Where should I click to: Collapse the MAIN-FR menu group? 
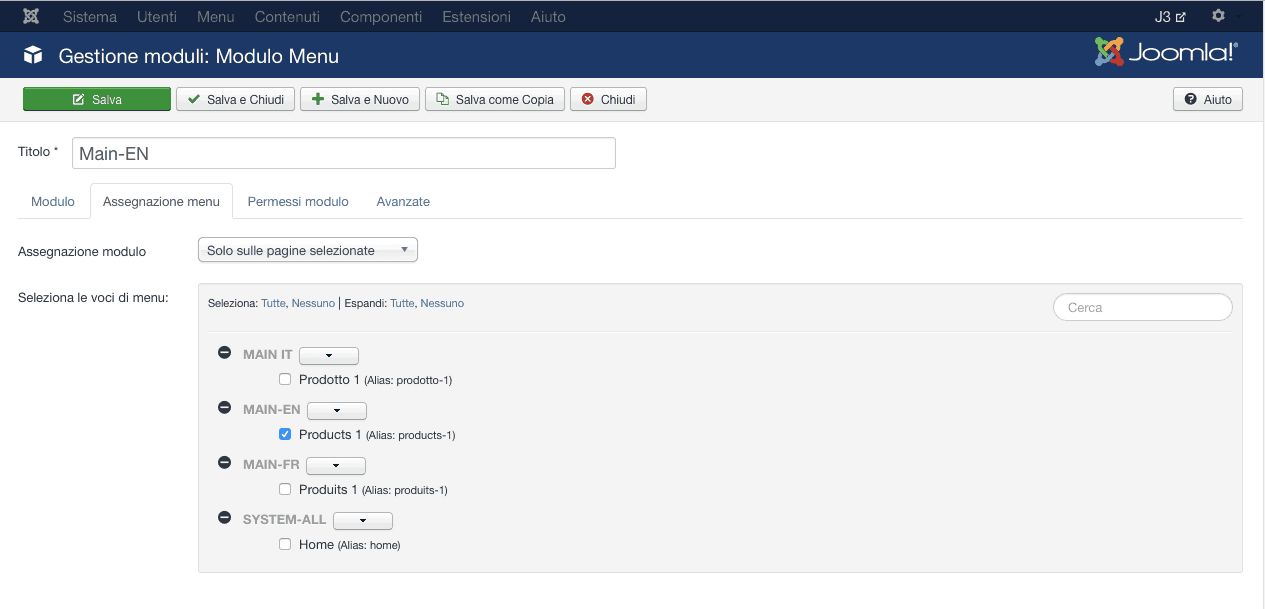(225, 463)
